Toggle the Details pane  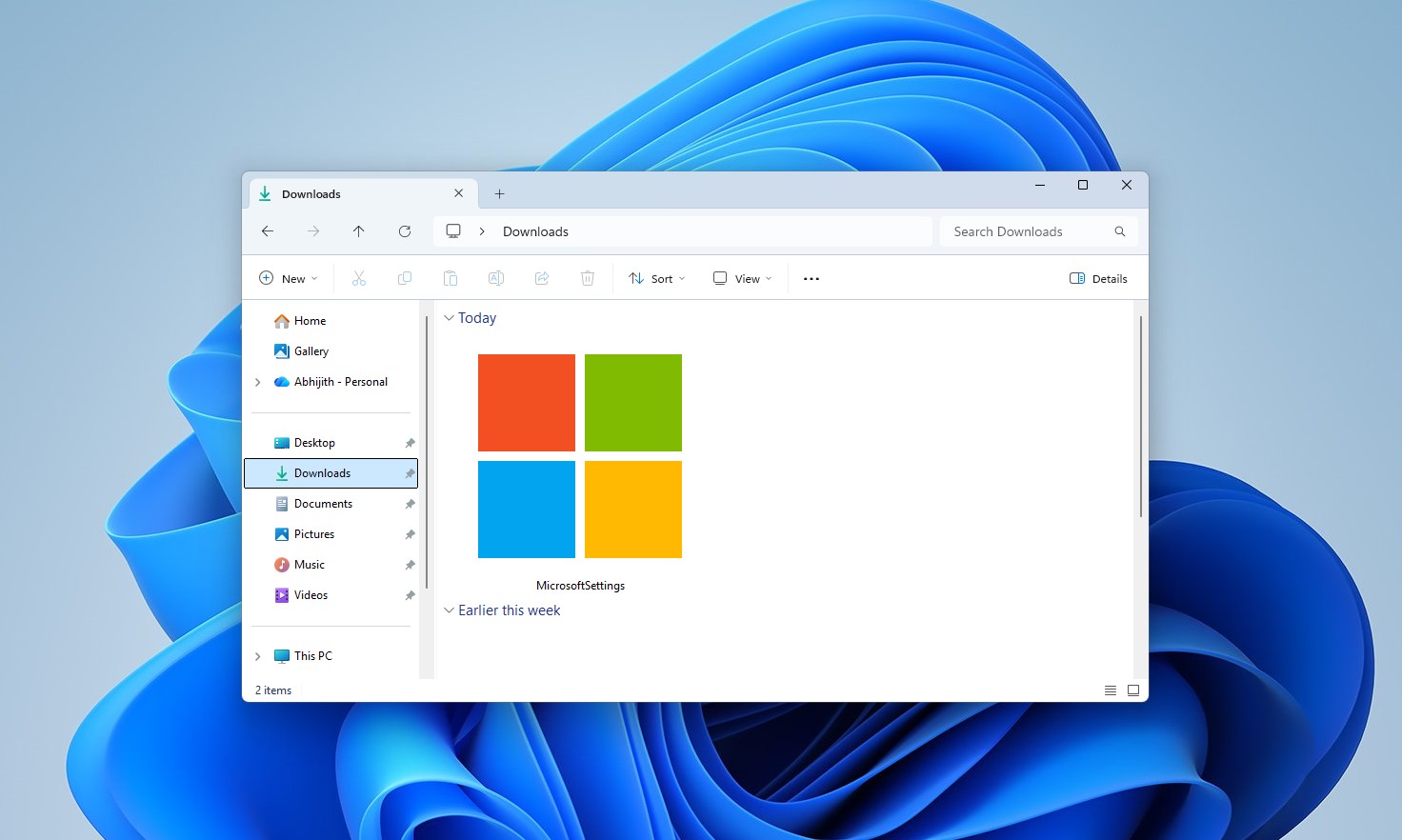pos(1098,279)
